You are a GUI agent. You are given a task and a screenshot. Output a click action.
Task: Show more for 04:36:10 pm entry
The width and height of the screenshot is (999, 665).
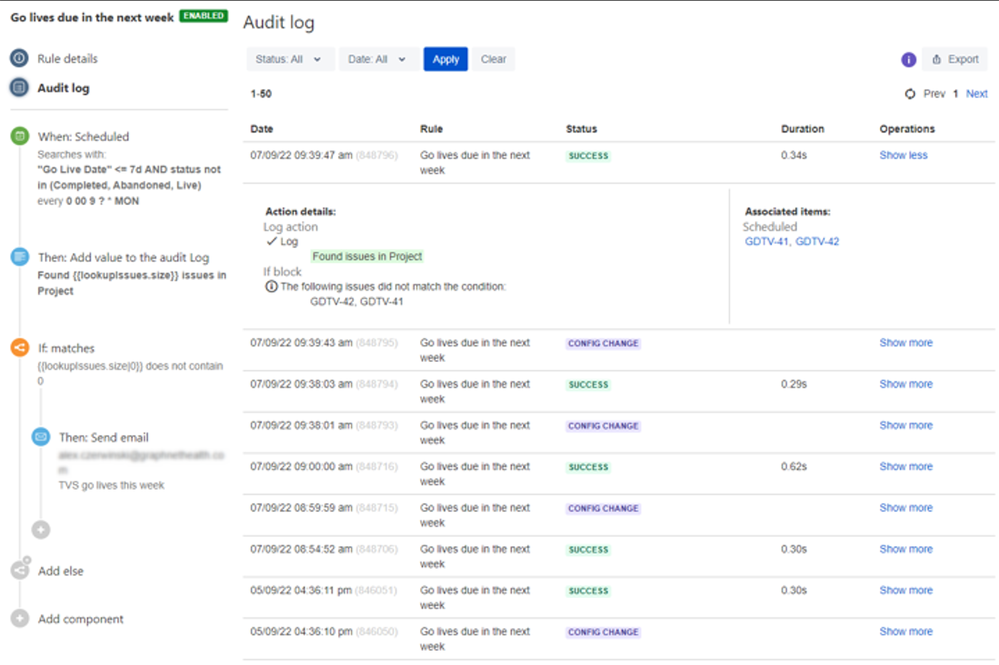coord(906,631)
